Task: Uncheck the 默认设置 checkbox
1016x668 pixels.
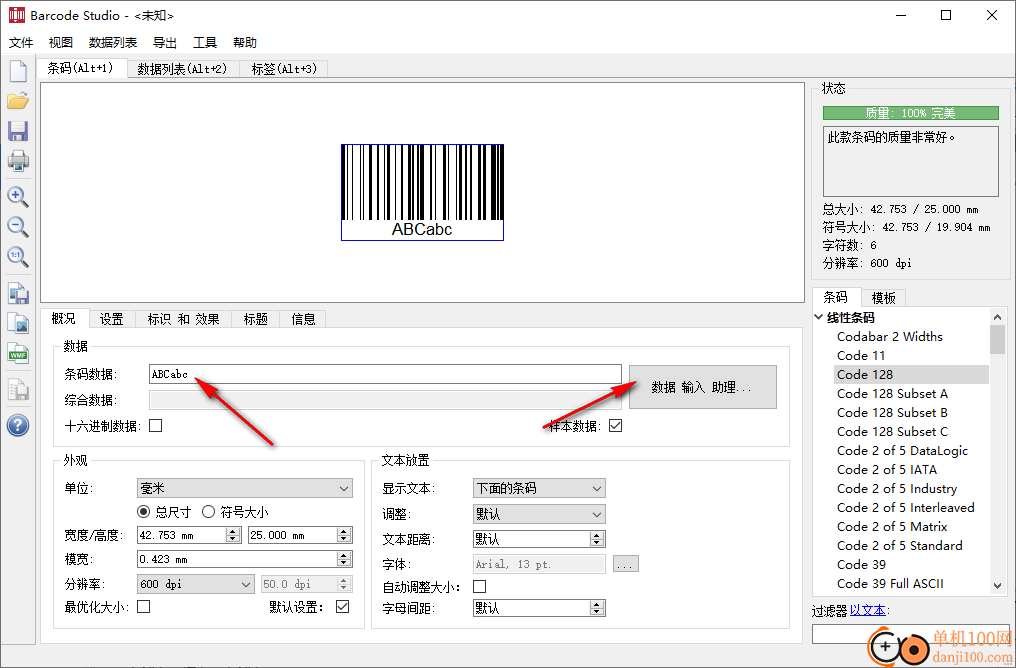Action: [x=343, y=606]
